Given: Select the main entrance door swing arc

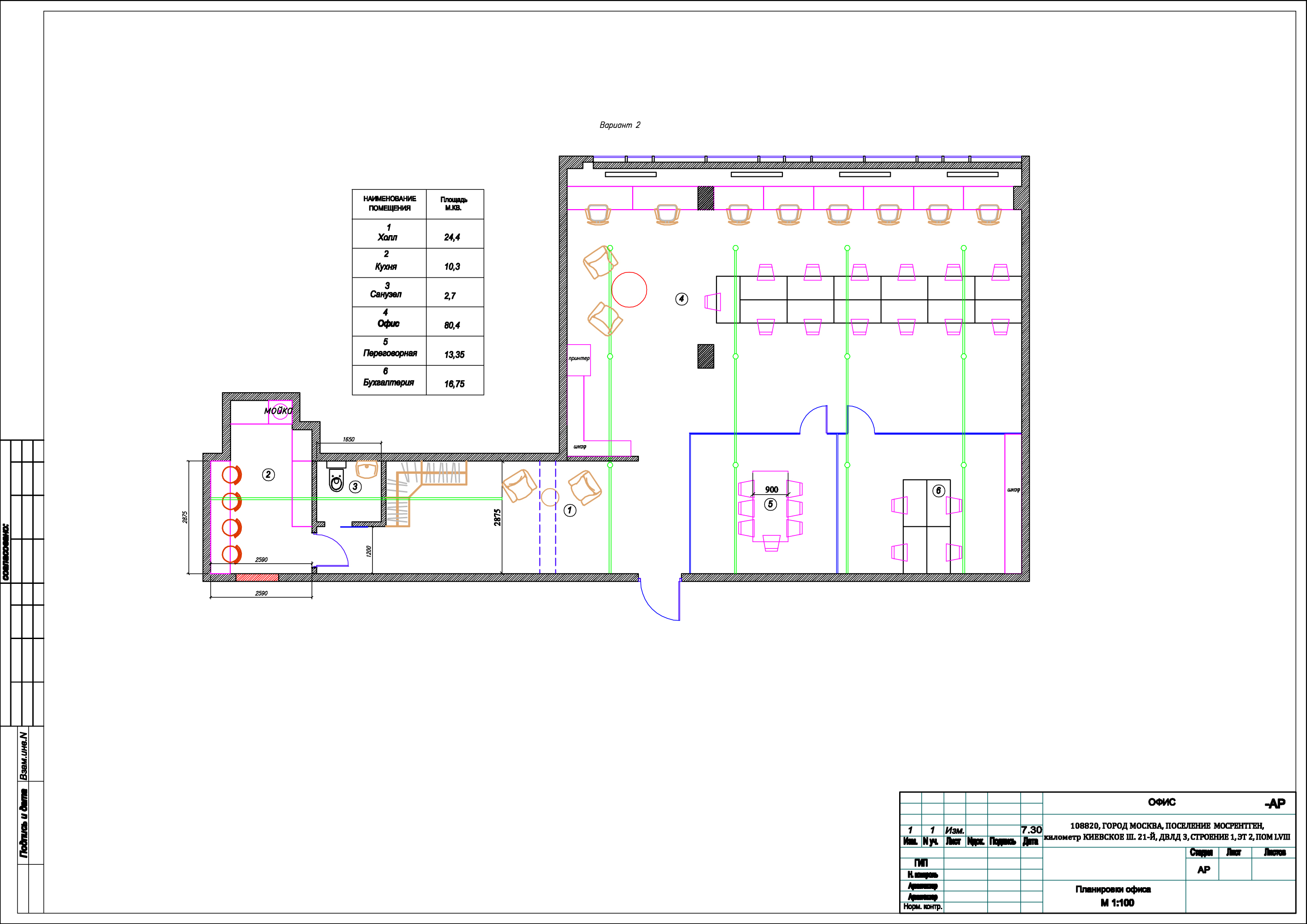Looking at the screenshot, I should [x=660, y=600].
